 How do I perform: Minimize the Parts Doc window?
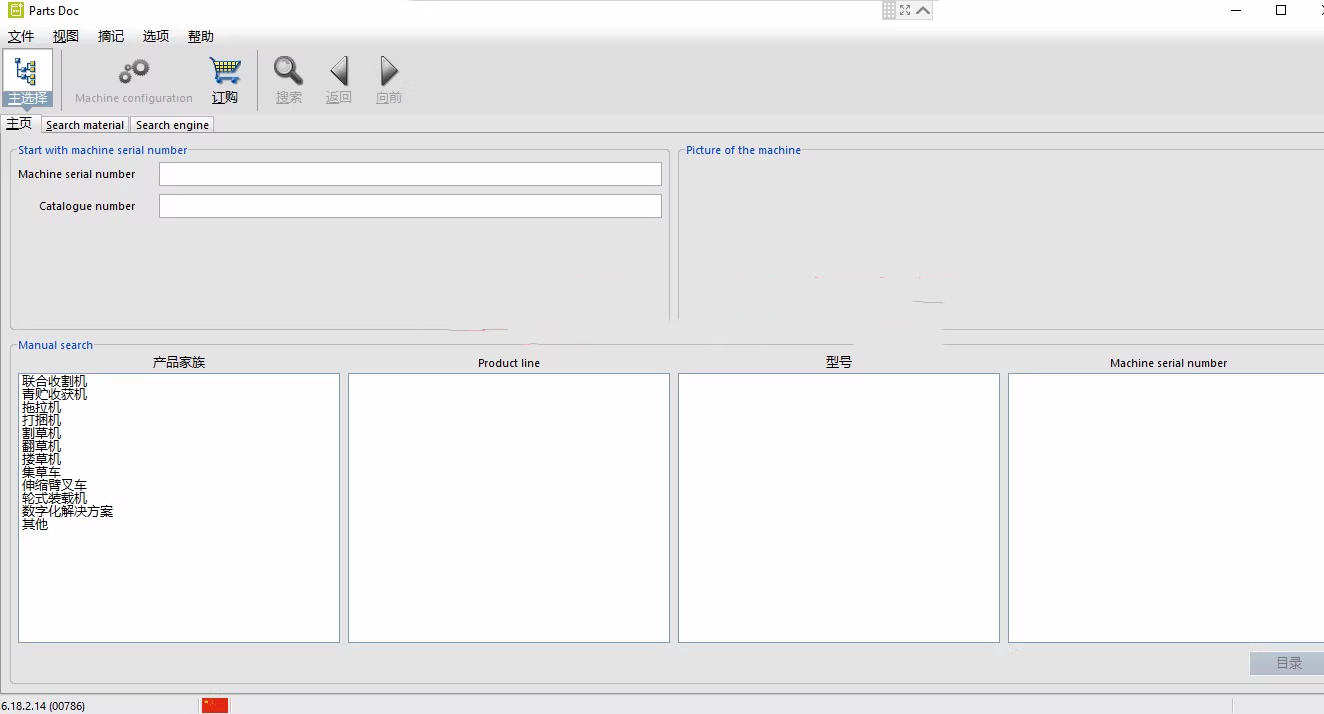1237,10
